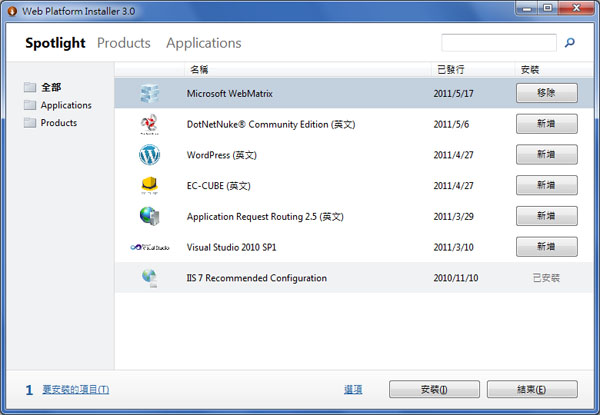Select the Visual Studio 2010 SP1 name
Viewport: 600px width, 415px height.
(x=232, y=247)
